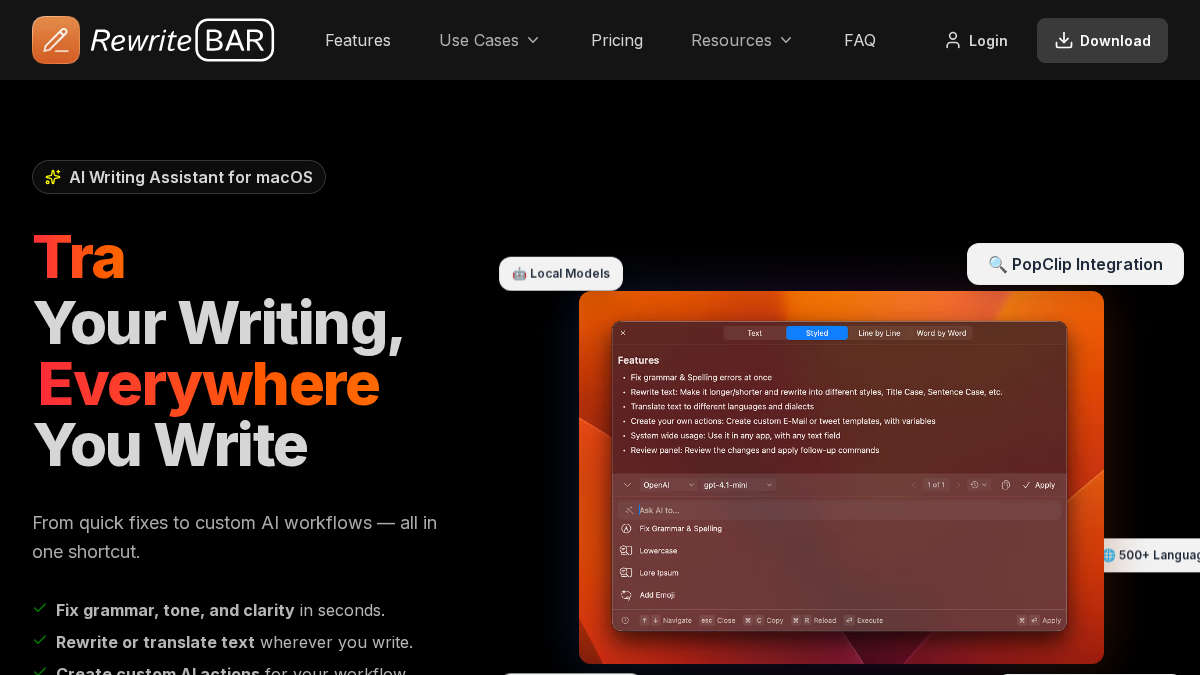
Task: Click the Lowercase action icon in the preview
Action: point(627,550)
